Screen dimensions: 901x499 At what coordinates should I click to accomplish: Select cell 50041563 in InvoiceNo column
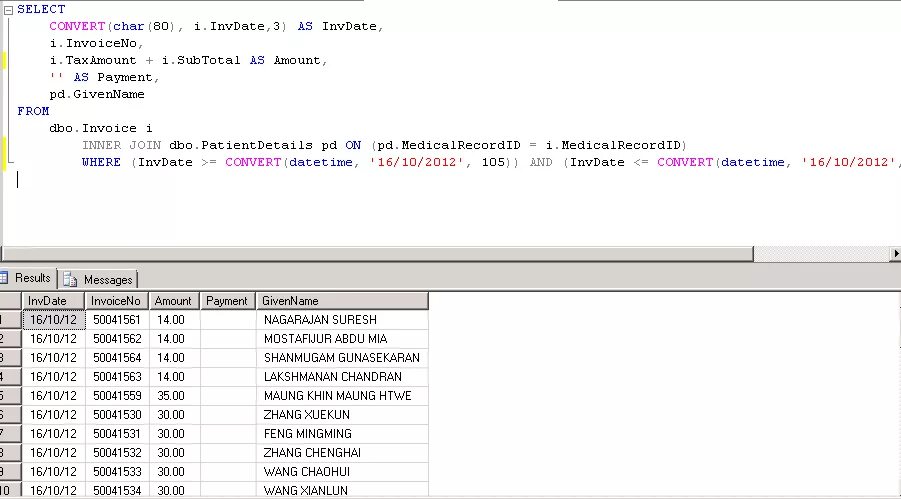117,377
